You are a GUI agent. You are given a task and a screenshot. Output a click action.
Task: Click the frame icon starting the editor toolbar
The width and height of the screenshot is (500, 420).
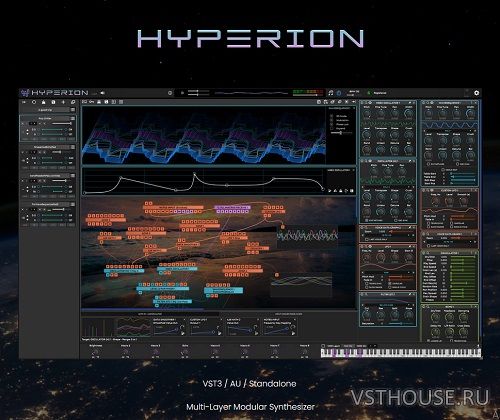85,102
